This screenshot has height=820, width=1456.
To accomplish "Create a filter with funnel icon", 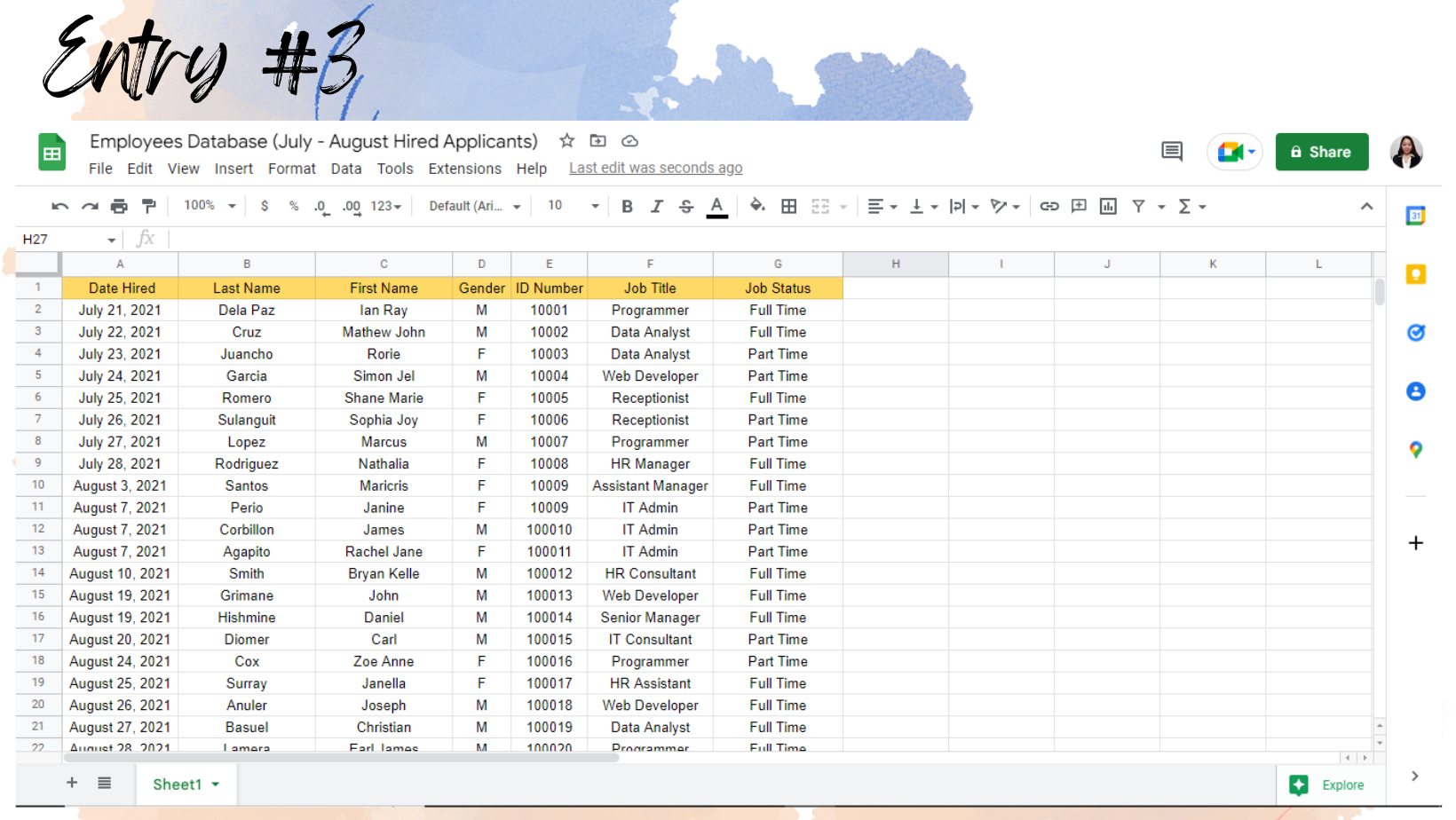I will [x=1138, y=207].
